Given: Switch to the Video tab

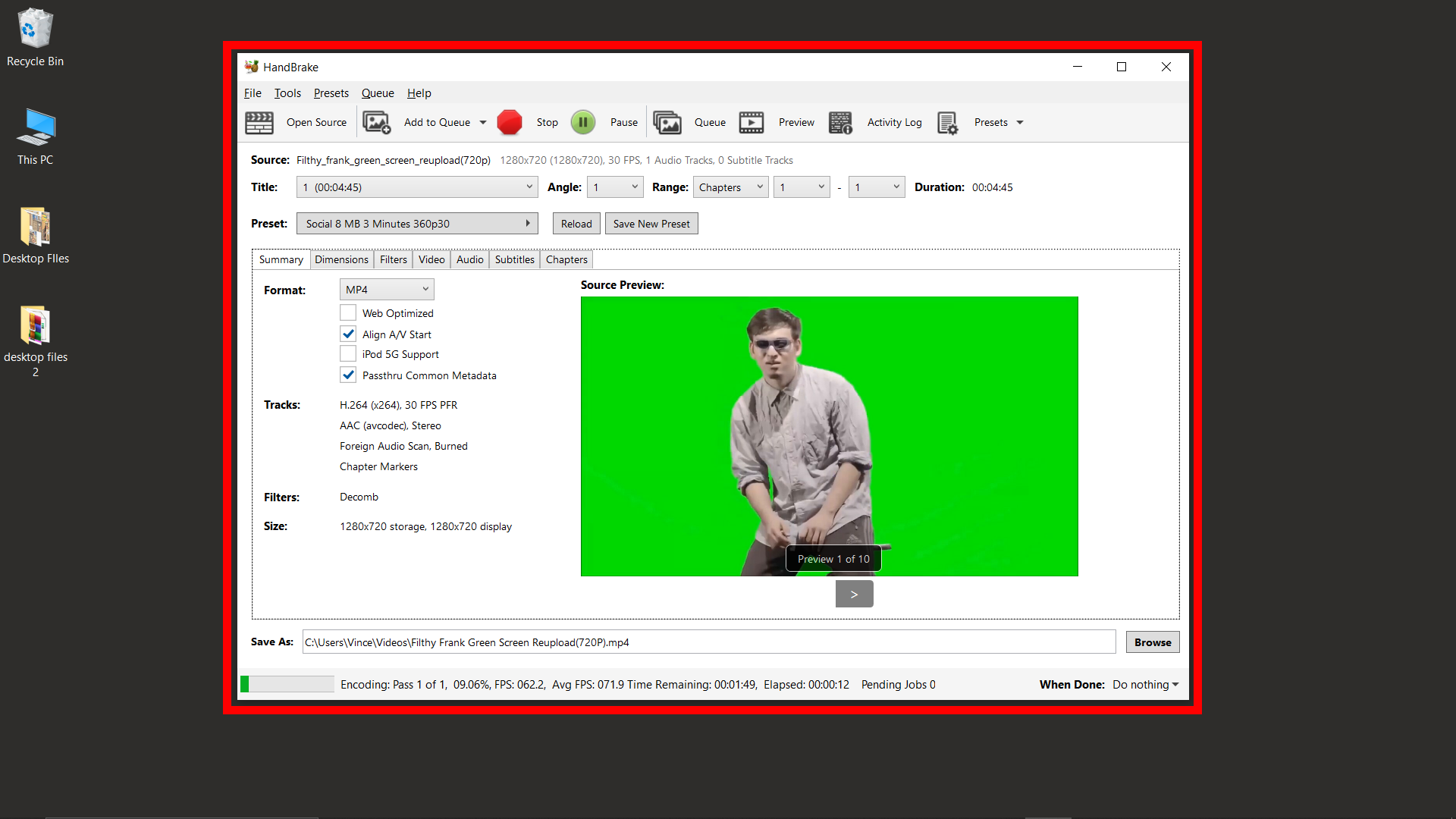Looking at the screenshot, I should point(432,259).
